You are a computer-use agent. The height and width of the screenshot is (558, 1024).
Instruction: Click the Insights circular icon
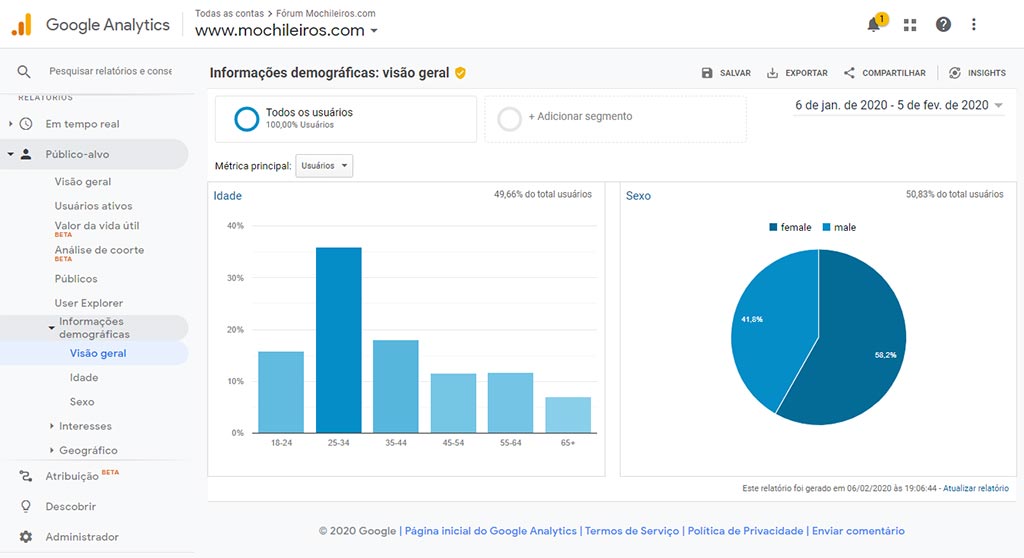(955, 73)
